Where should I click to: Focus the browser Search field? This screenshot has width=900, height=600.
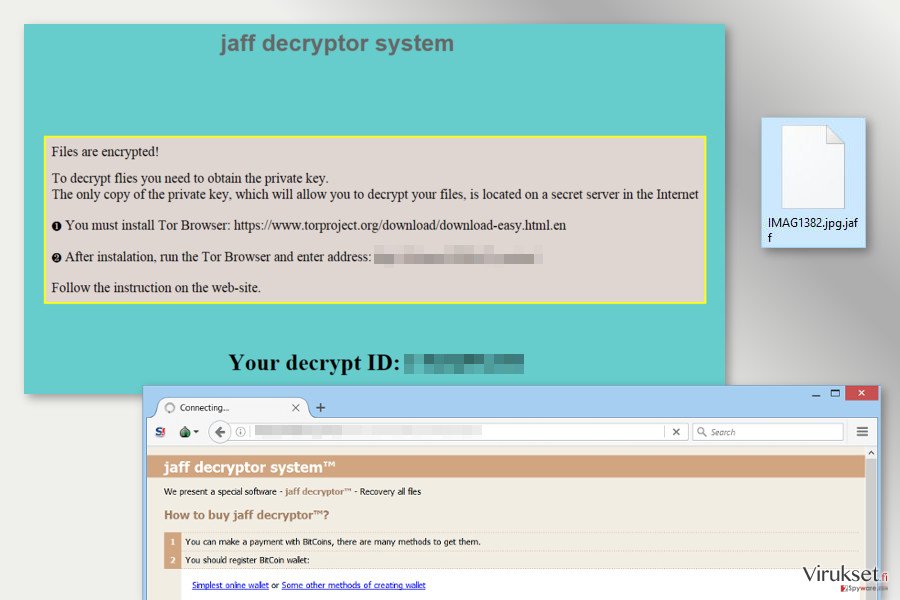768,432
